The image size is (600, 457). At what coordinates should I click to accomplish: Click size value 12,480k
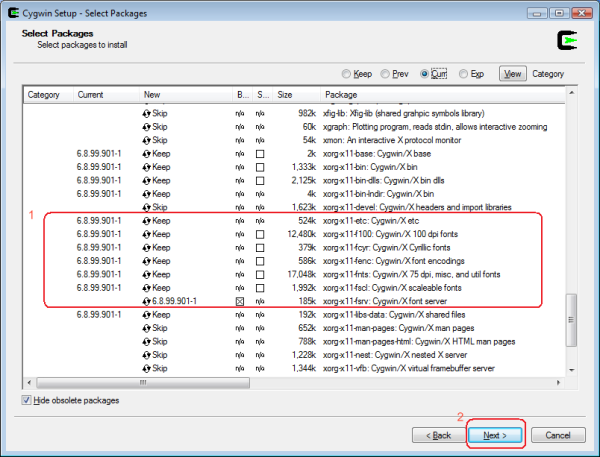(x=302, y=234)
